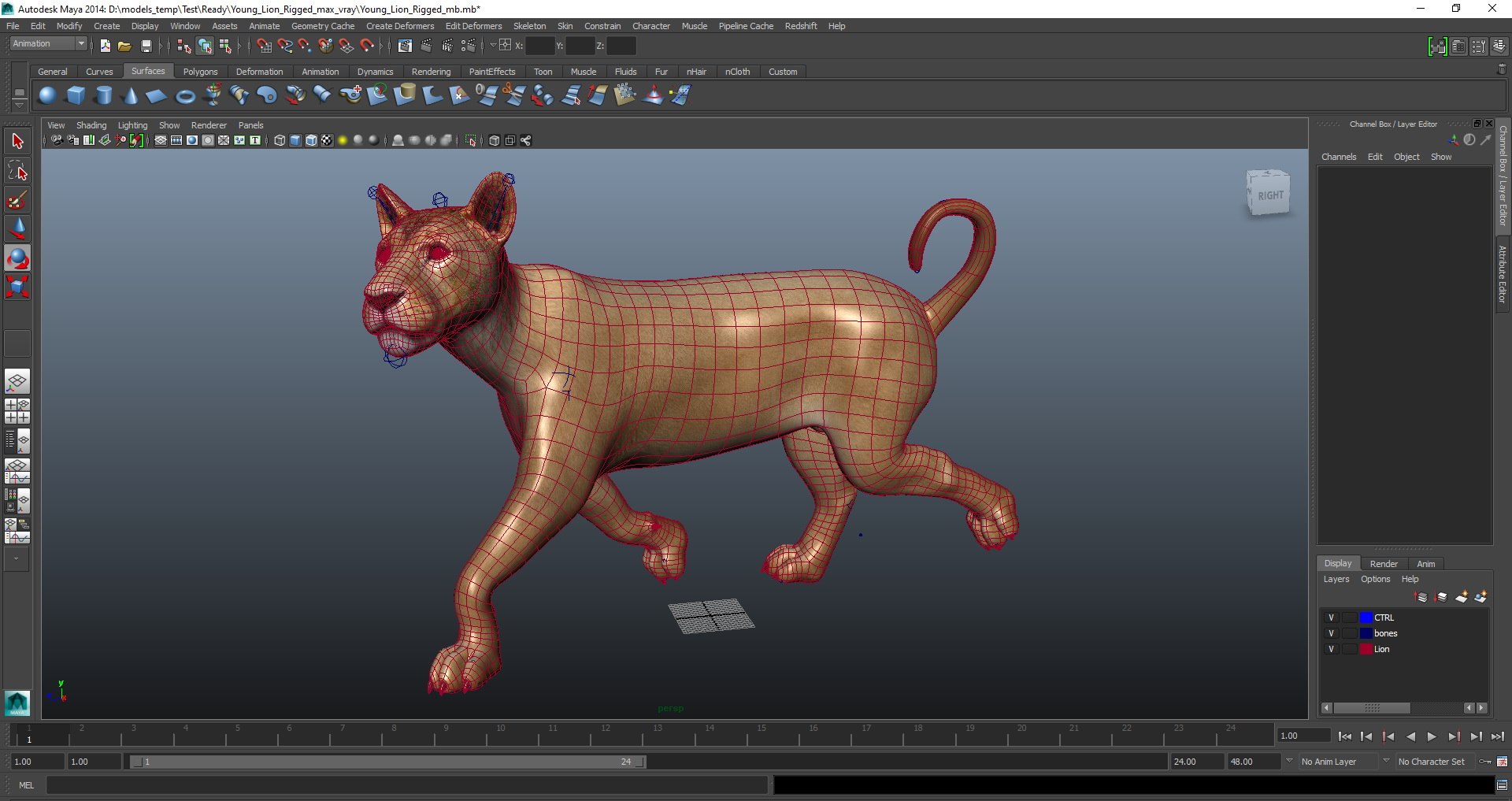
Task: Click the textured display viewport icon
Action: [327, 140]
